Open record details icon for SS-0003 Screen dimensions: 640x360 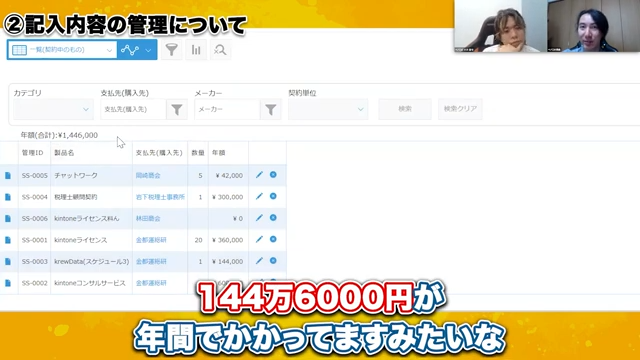8,262
